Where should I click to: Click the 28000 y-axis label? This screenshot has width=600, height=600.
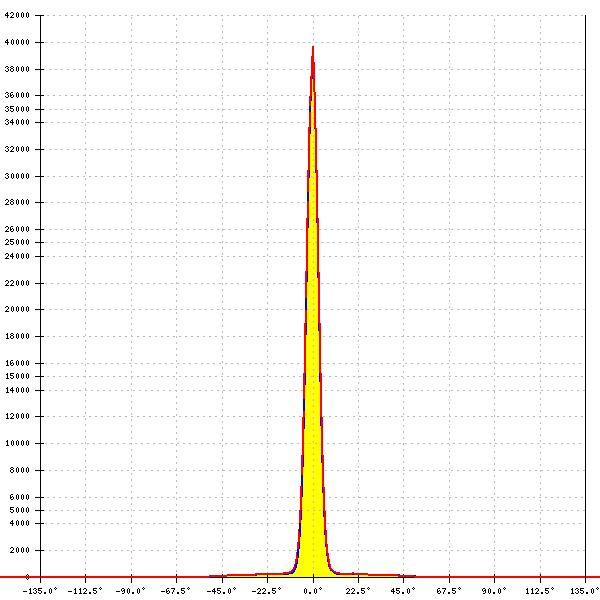[x=17, y=202]
